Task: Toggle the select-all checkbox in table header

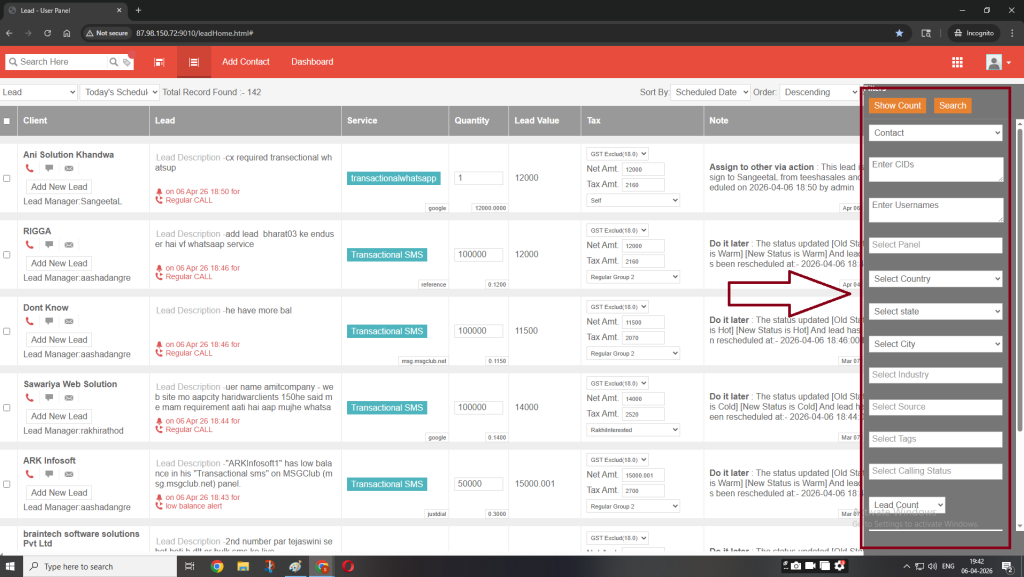Action: click(x=8, y=121)
